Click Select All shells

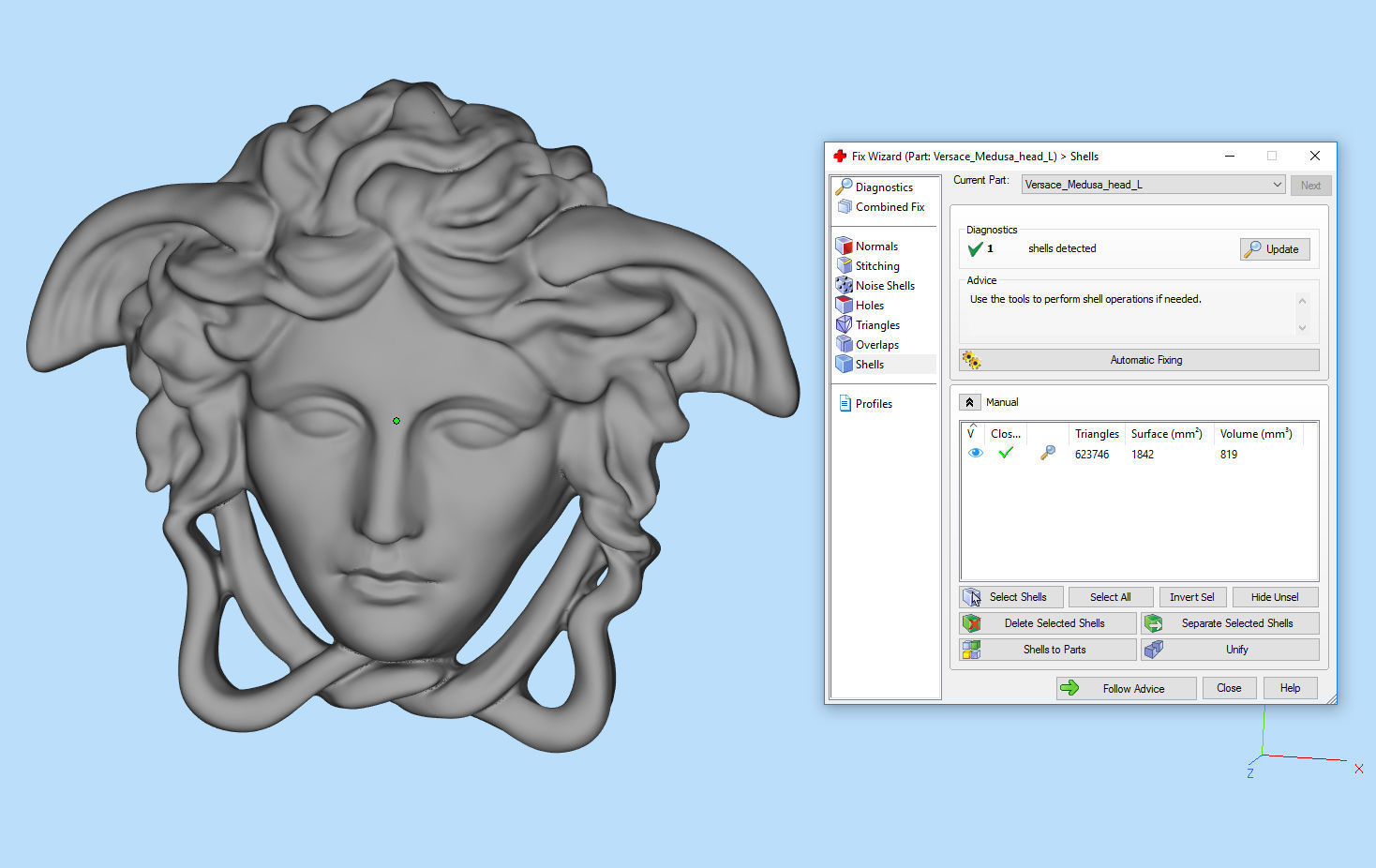[1110, 597]
